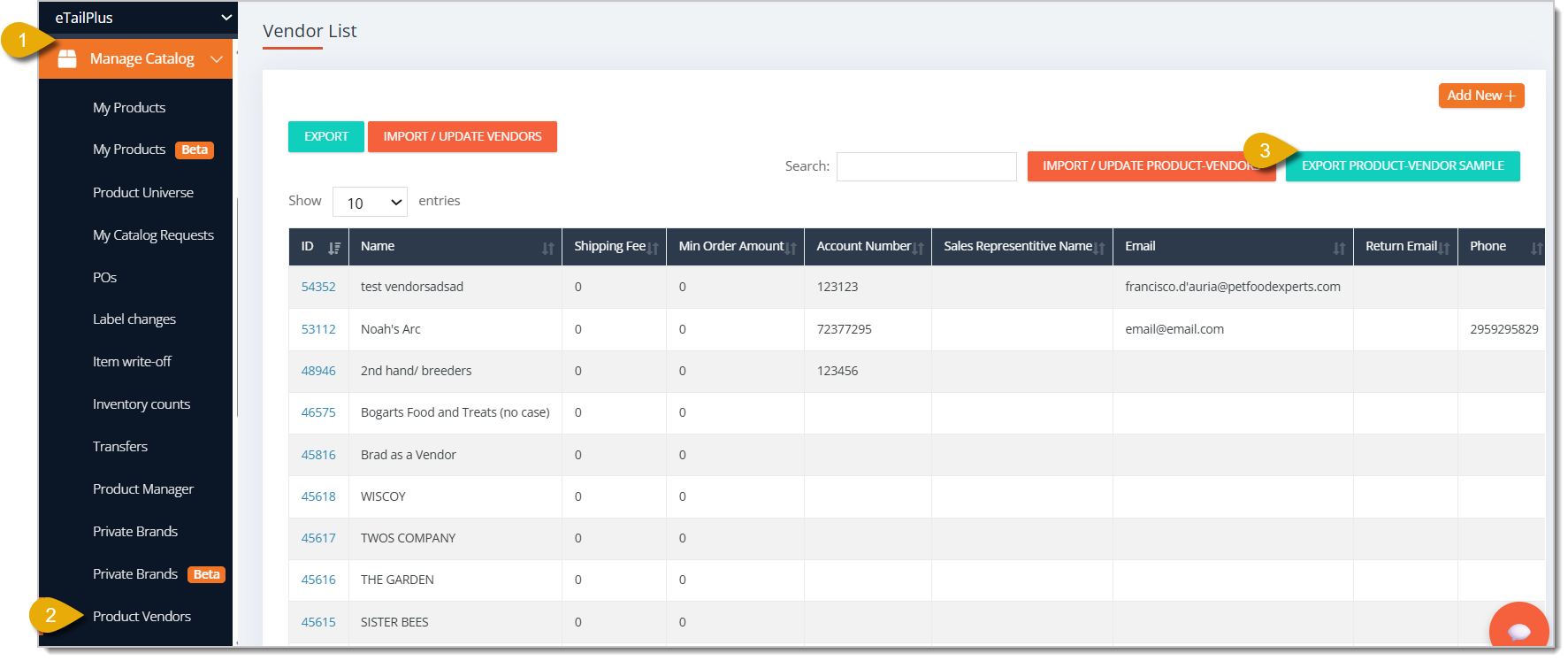1568x661 pixels.
Task: Open Product Manager
Action: pyautogui.click(x=143, y=488)
